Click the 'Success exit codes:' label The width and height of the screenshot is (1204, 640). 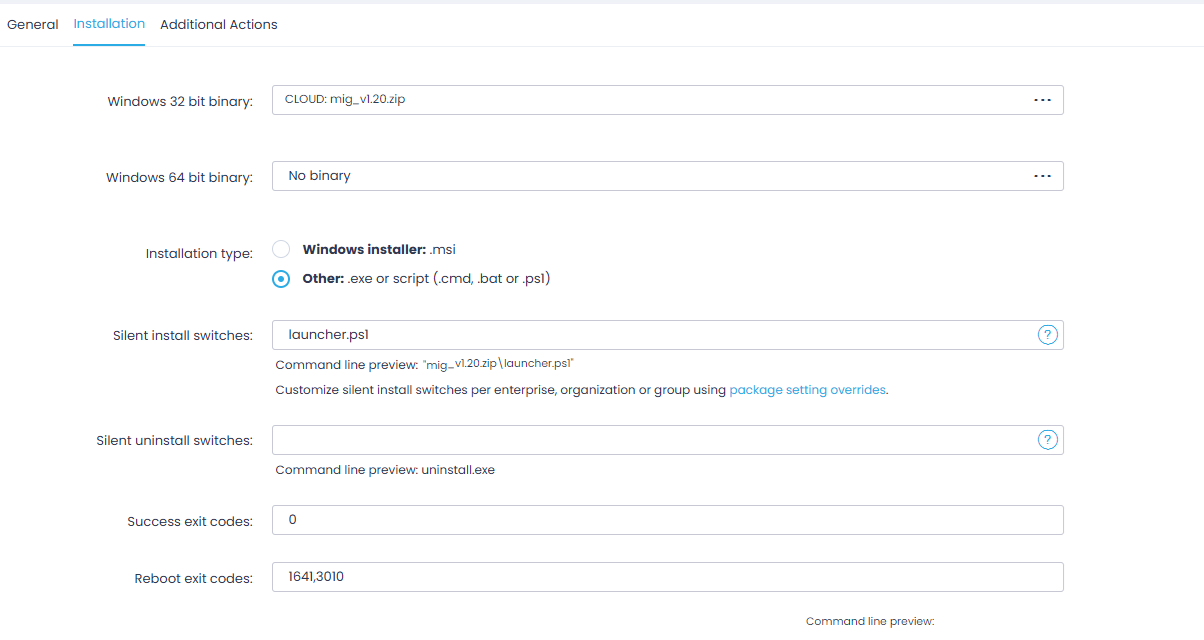tap(190, 521)
